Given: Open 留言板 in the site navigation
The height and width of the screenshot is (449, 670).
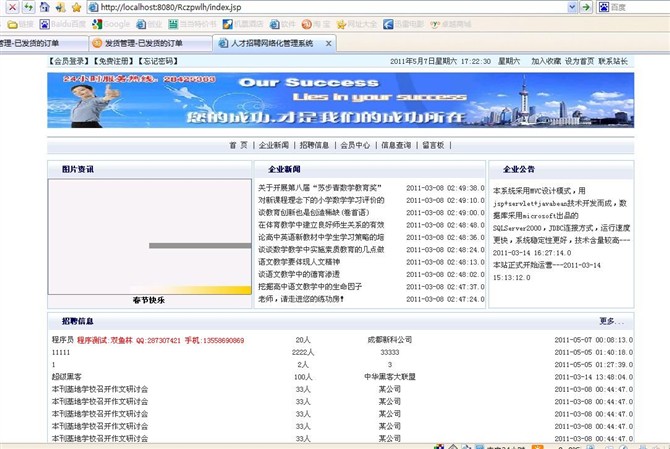Looking at the screenshot, I should click(433, 145).
